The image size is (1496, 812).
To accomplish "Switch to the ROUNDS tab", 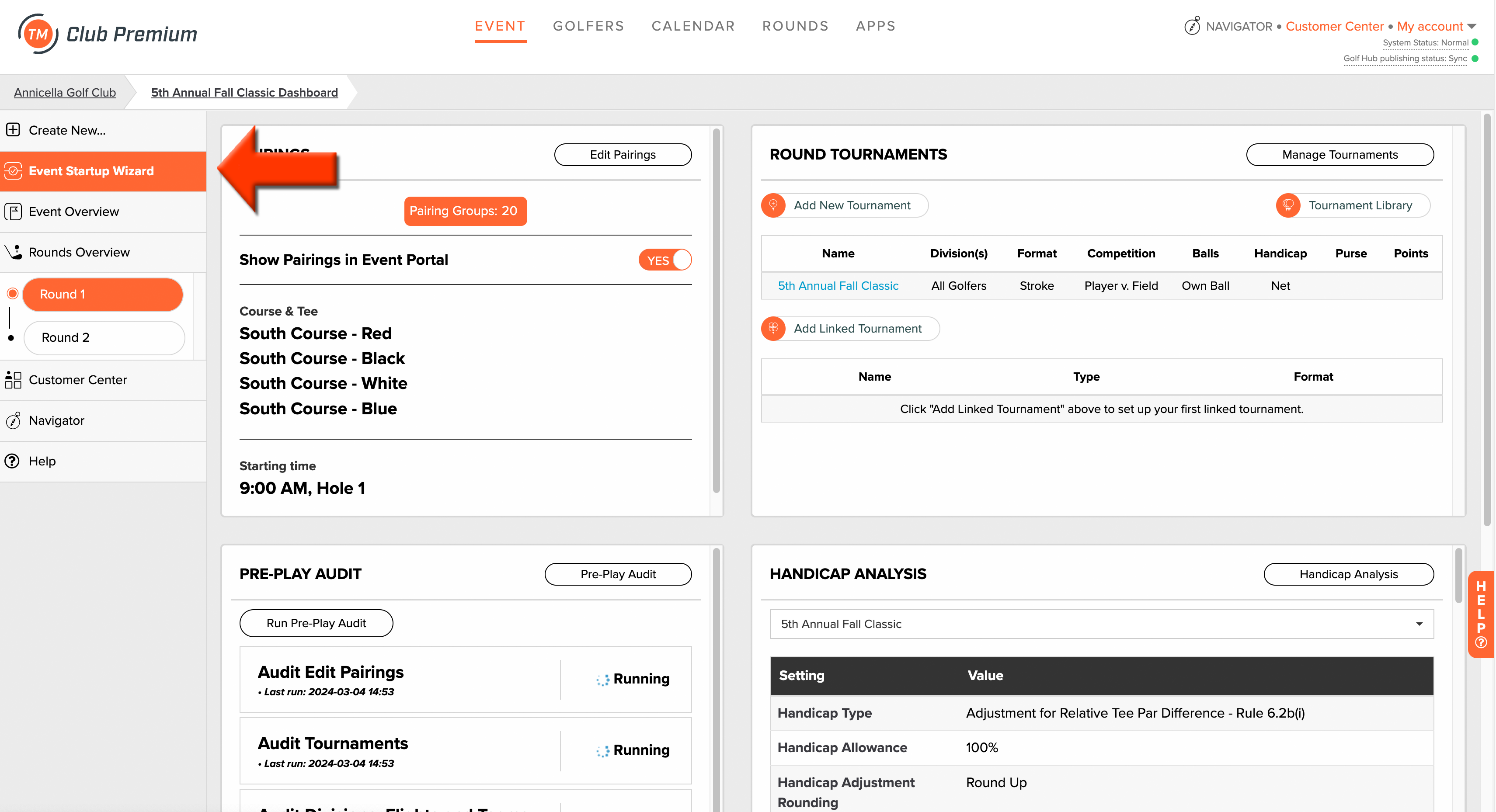I will pos(795,26).
